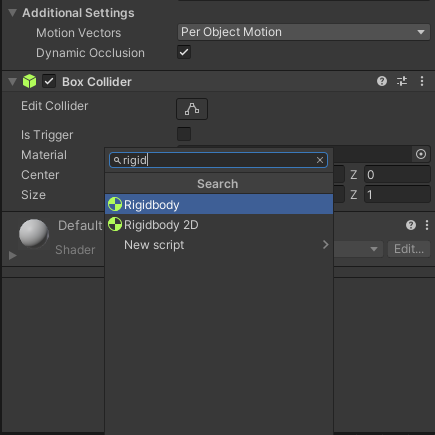Click the Edit Collider label
Viewport: 435px width, 435px height.
(x=55, y=106)
